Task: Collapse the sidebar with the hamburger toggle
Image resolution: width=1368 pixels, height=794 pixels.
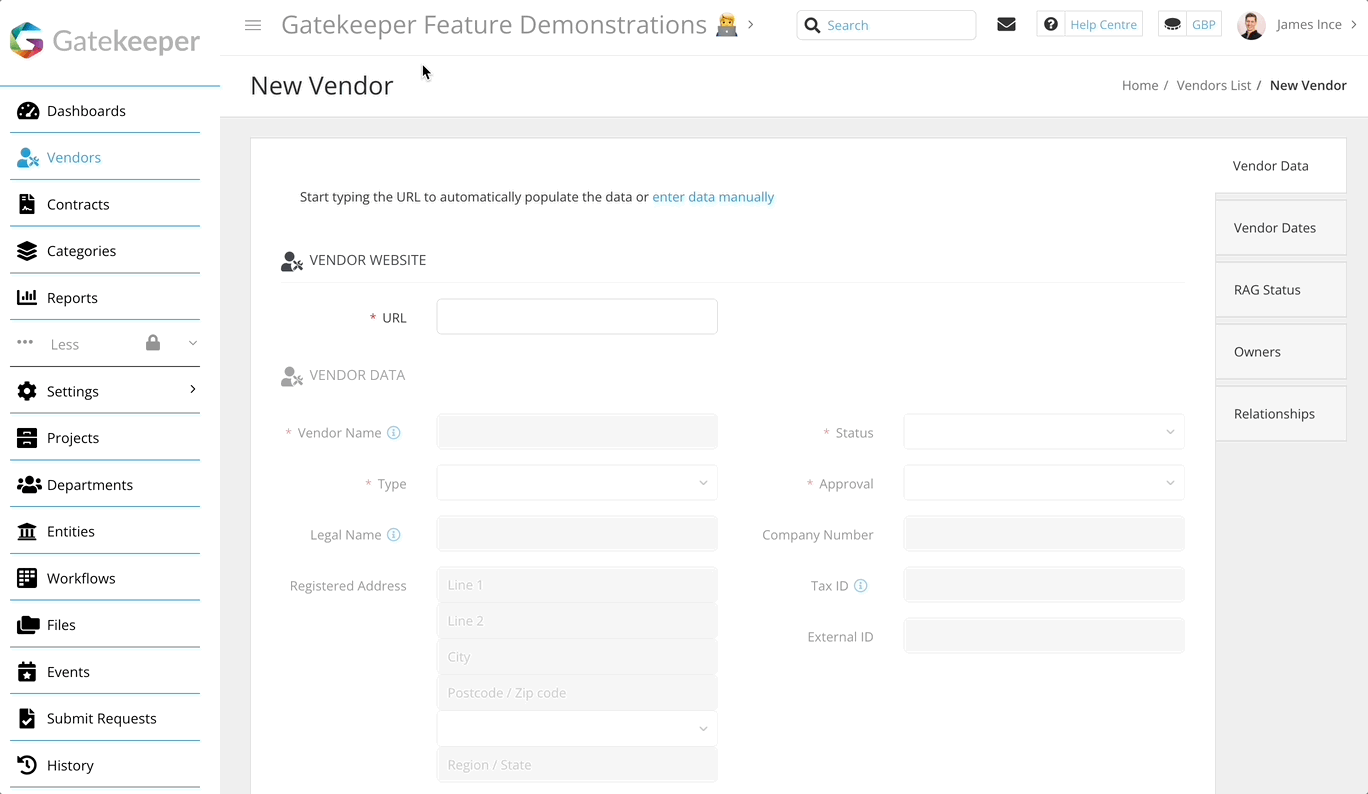Action: [x=252, y=25]
